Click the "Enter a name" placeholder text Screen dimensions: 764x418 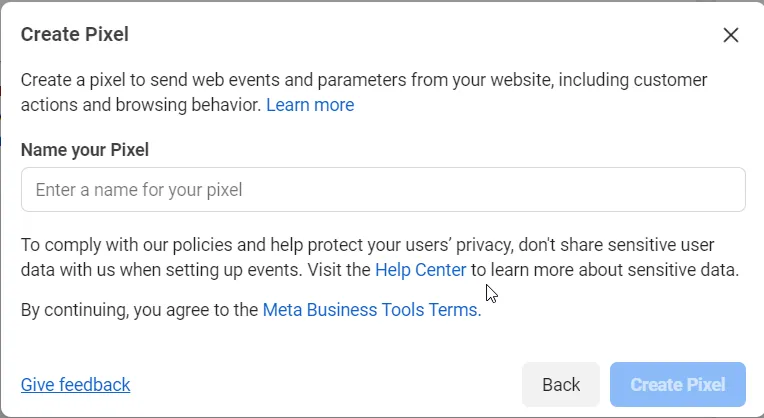tap(139, 189)
